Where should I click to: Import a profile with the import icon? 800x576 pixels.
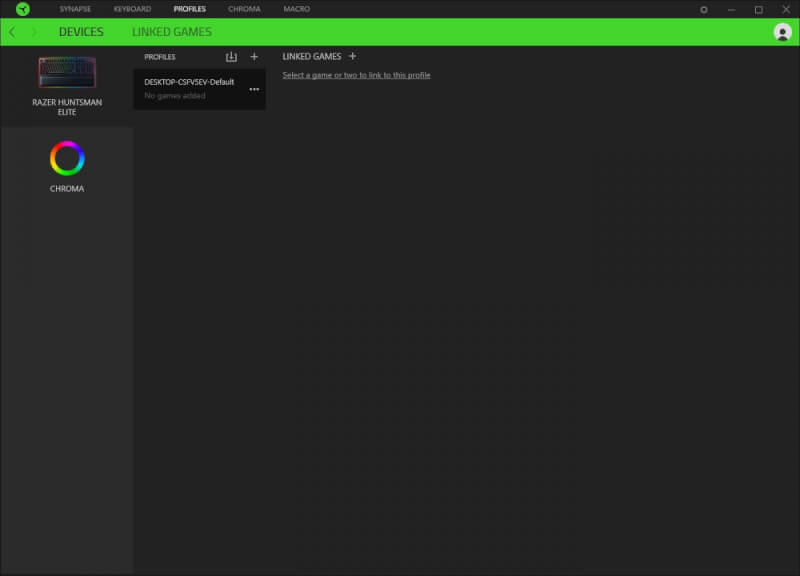tap(231, 57)
